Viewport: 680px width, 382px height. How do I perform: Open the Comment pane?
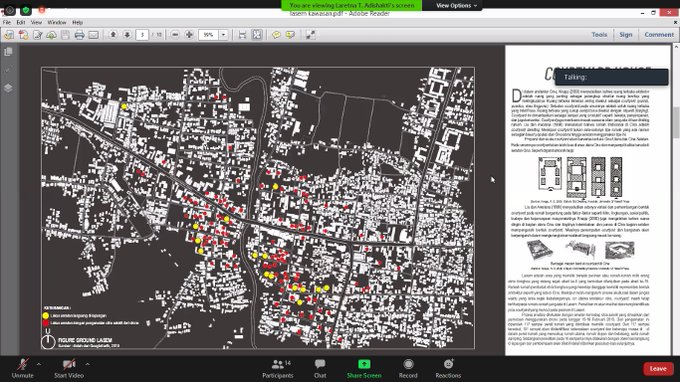pos(659,35)
